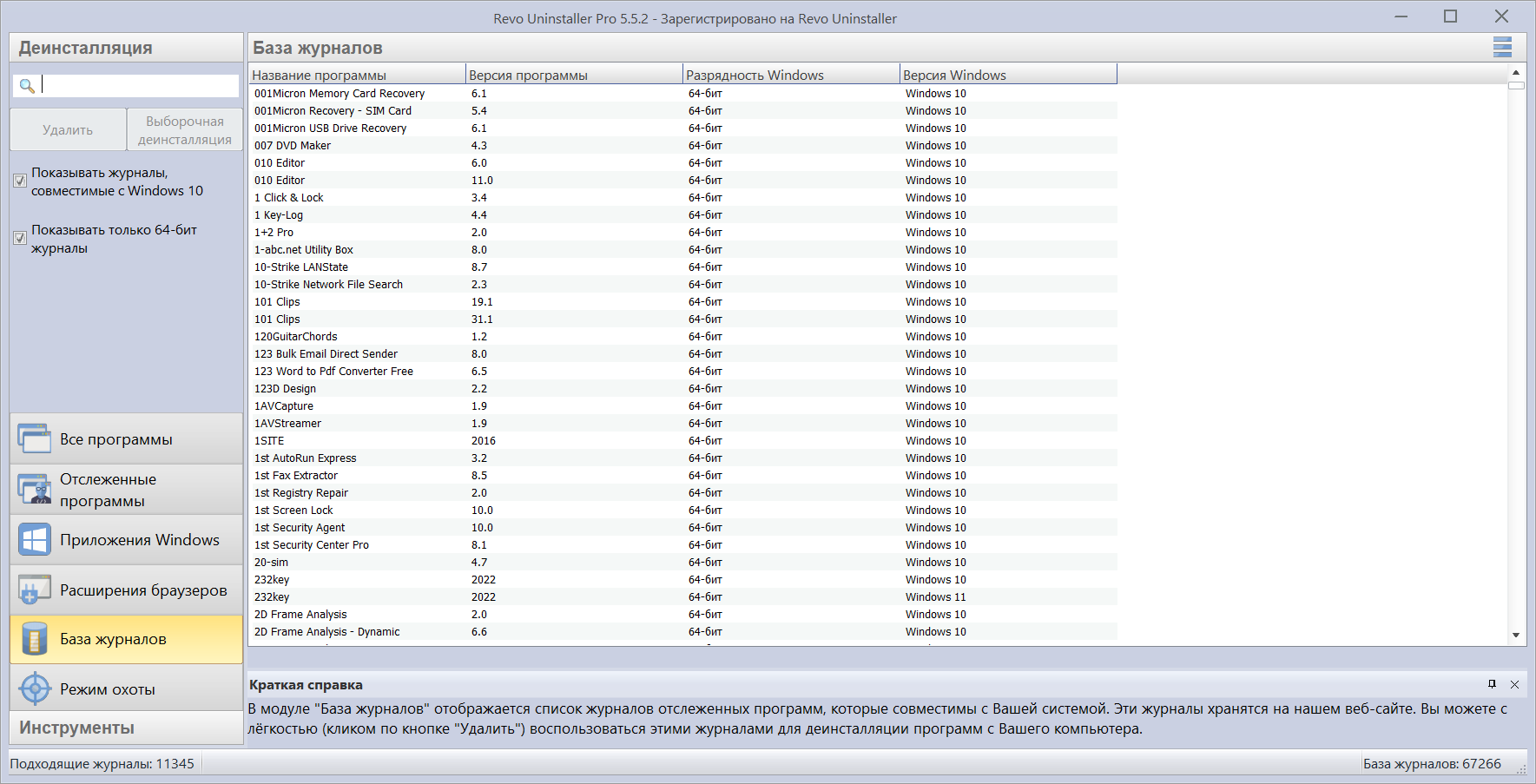Sort by Название программы column
Screen dimensions: 1536x784
[357, 75]
